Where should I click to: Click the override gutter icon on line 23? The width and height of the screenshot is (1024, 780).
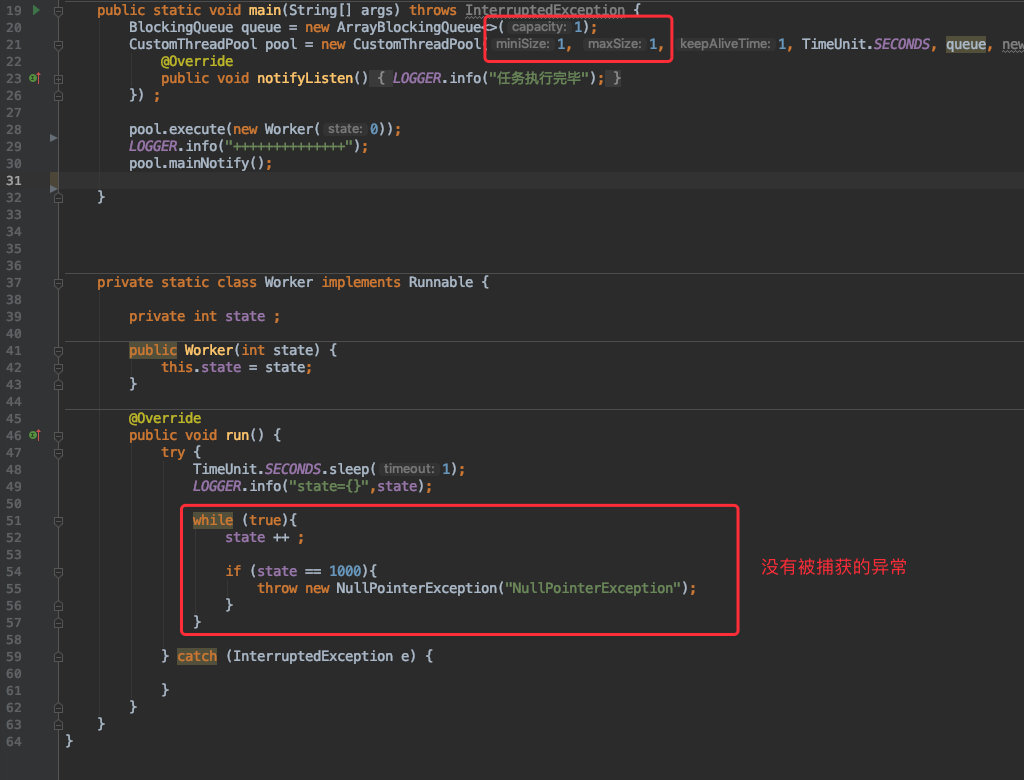point(35,78)
